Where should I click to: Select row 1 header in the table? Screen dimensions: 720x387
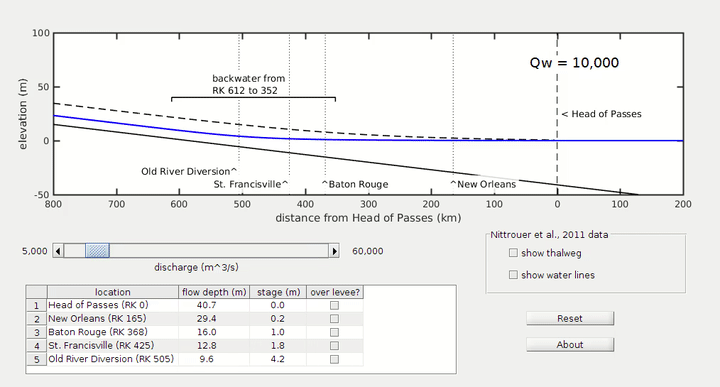(x=37, y=305)
